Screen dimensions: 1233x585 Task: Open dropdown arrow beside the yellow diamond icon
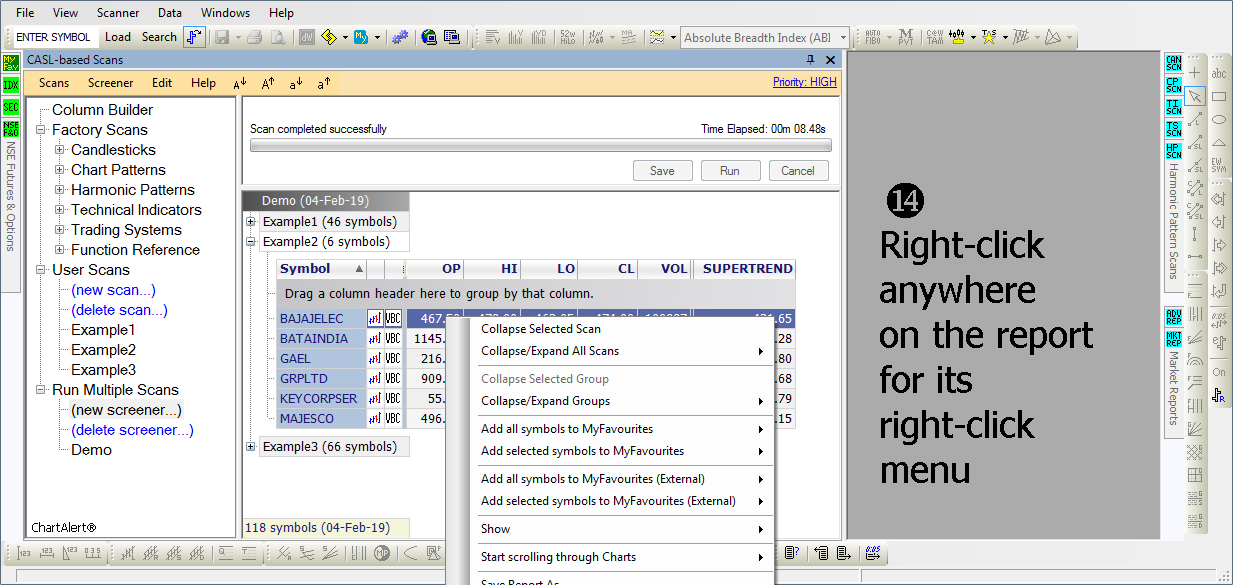pos(345,38)
